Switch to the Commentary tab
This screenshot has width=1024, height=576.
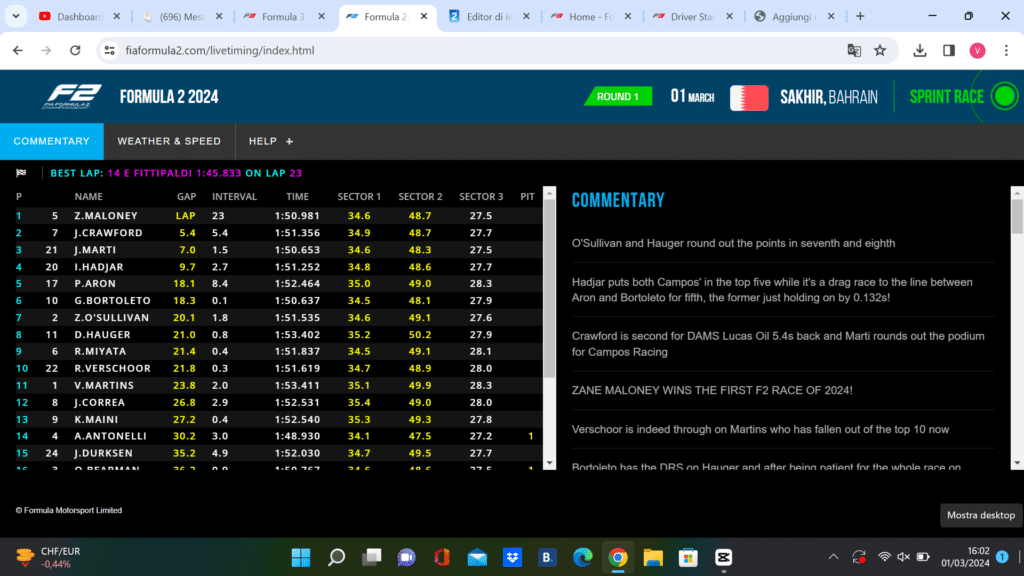pos(52,141)
